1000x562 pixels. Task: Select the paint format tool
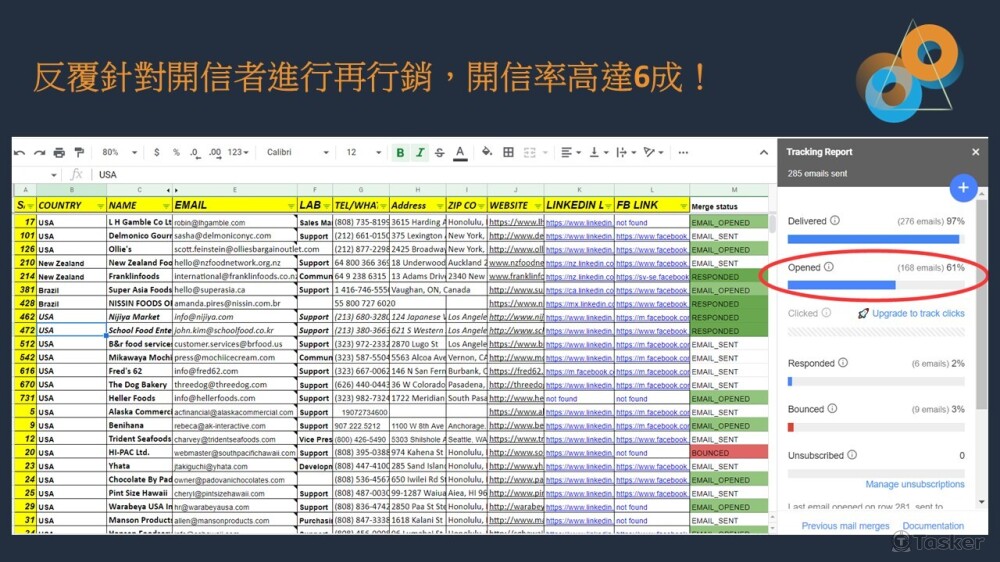(79, 152)
